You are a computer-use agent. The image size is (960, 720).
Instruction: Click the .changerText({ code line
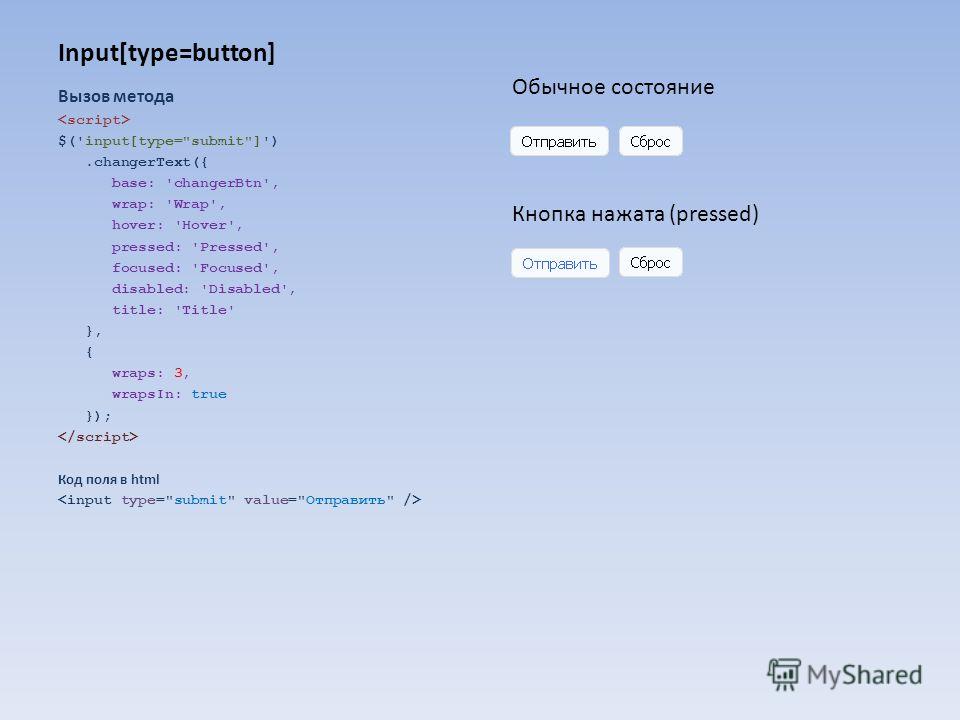pyautogui.click(x=147, y=162)
